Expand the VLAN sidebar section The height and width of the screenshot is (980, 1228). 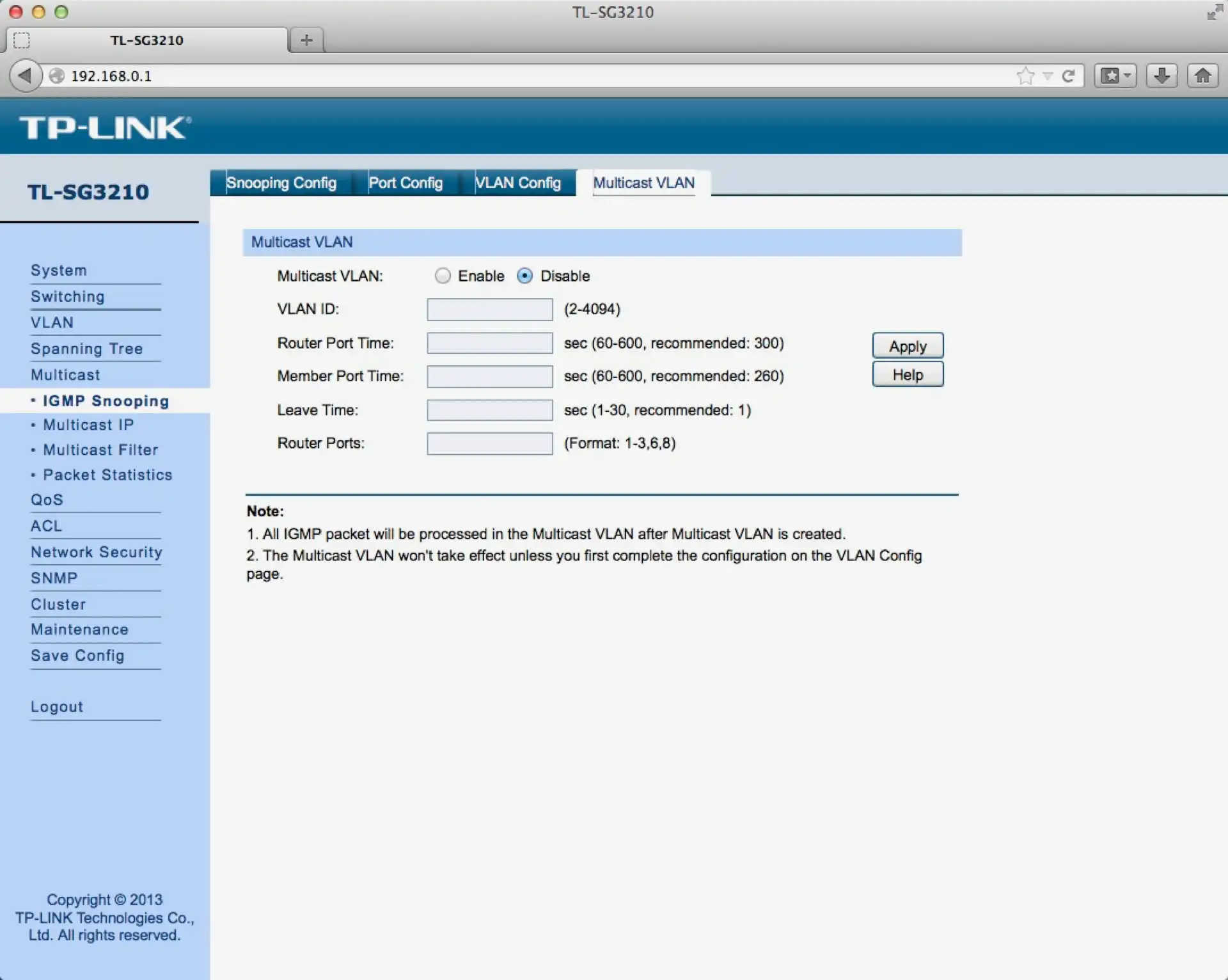(52, 322)
